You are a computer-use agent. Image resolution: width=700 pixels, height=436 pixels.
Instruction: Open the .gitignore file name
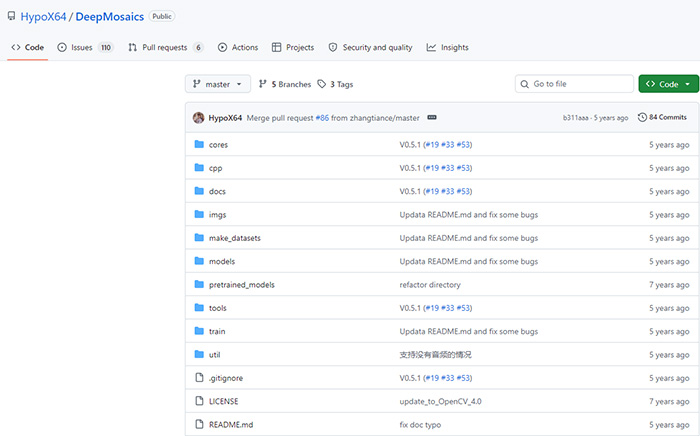[226, 378]
